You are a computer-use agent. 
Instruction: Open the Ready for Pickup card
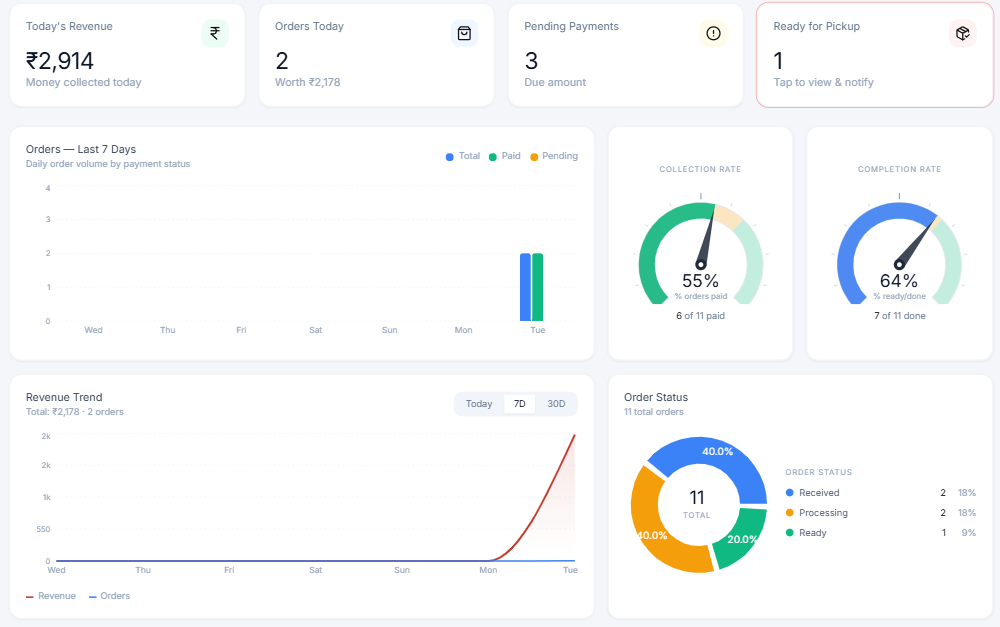pos(874,55)
